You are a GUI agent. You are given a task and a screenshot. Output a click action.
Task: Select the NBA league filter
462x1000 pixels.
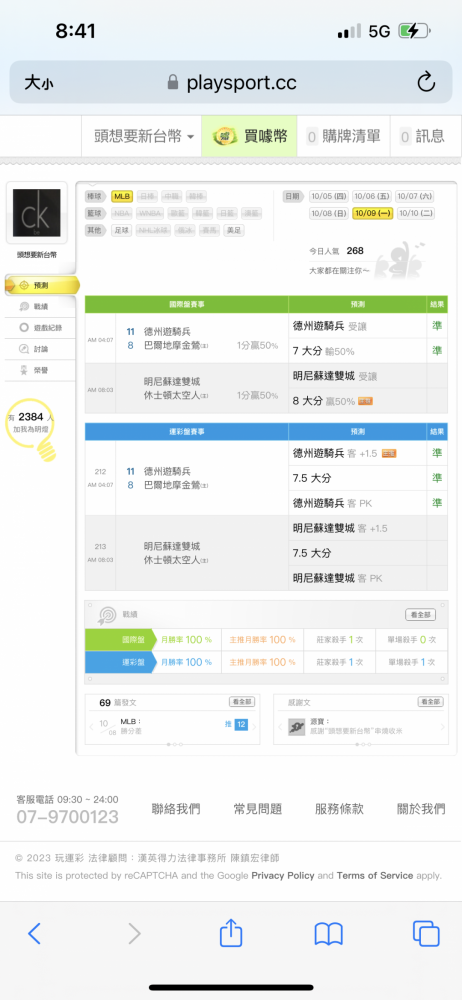click(122, 214)
